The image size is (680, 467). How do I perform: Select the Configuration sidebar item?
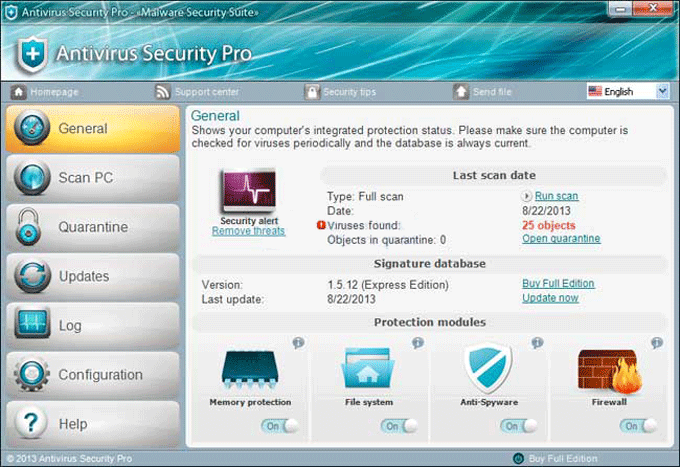[92, 375]
